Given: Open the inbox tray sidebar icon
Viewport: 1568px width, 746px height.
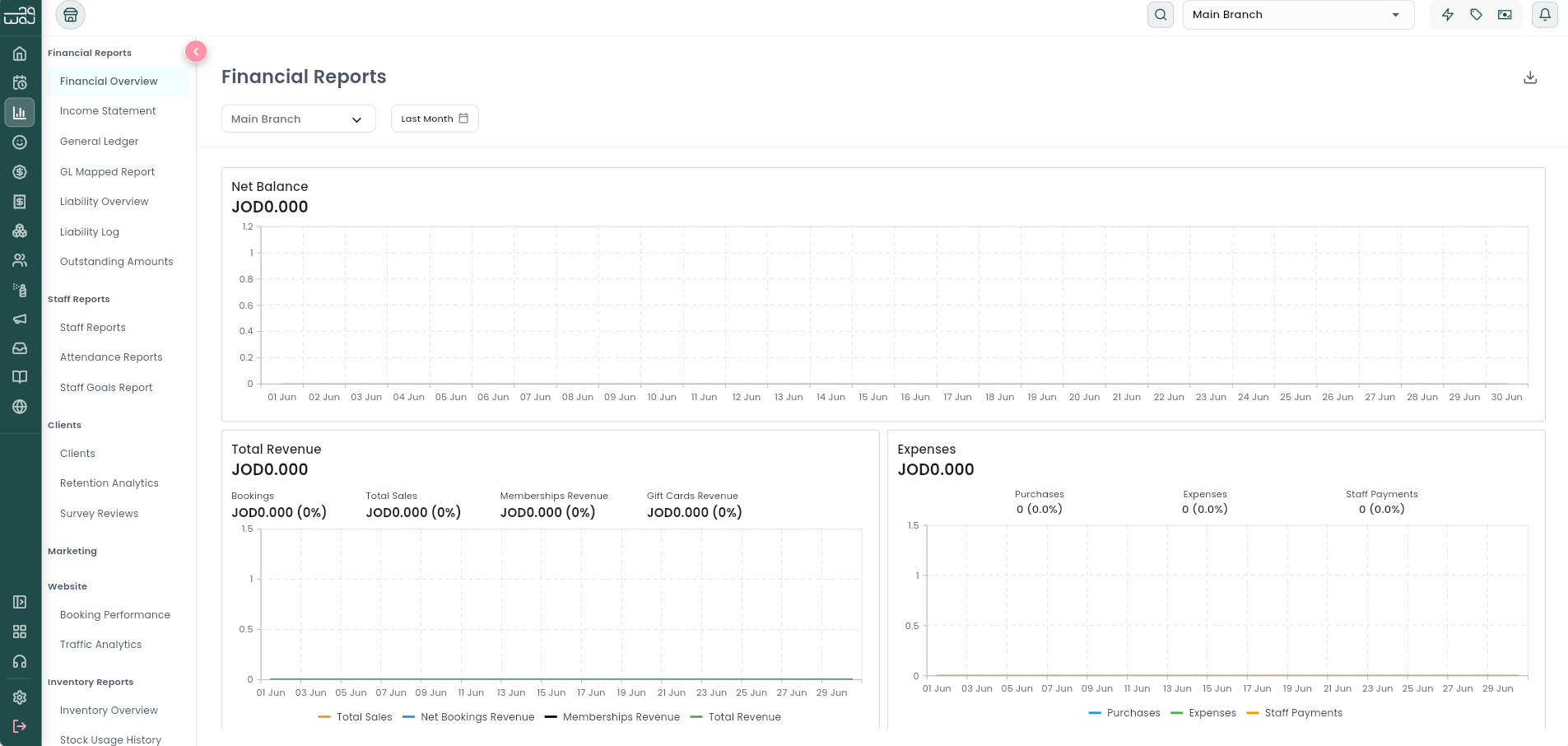Looking at the screenshot, I should pyautogui.click(x=20, y=348).
